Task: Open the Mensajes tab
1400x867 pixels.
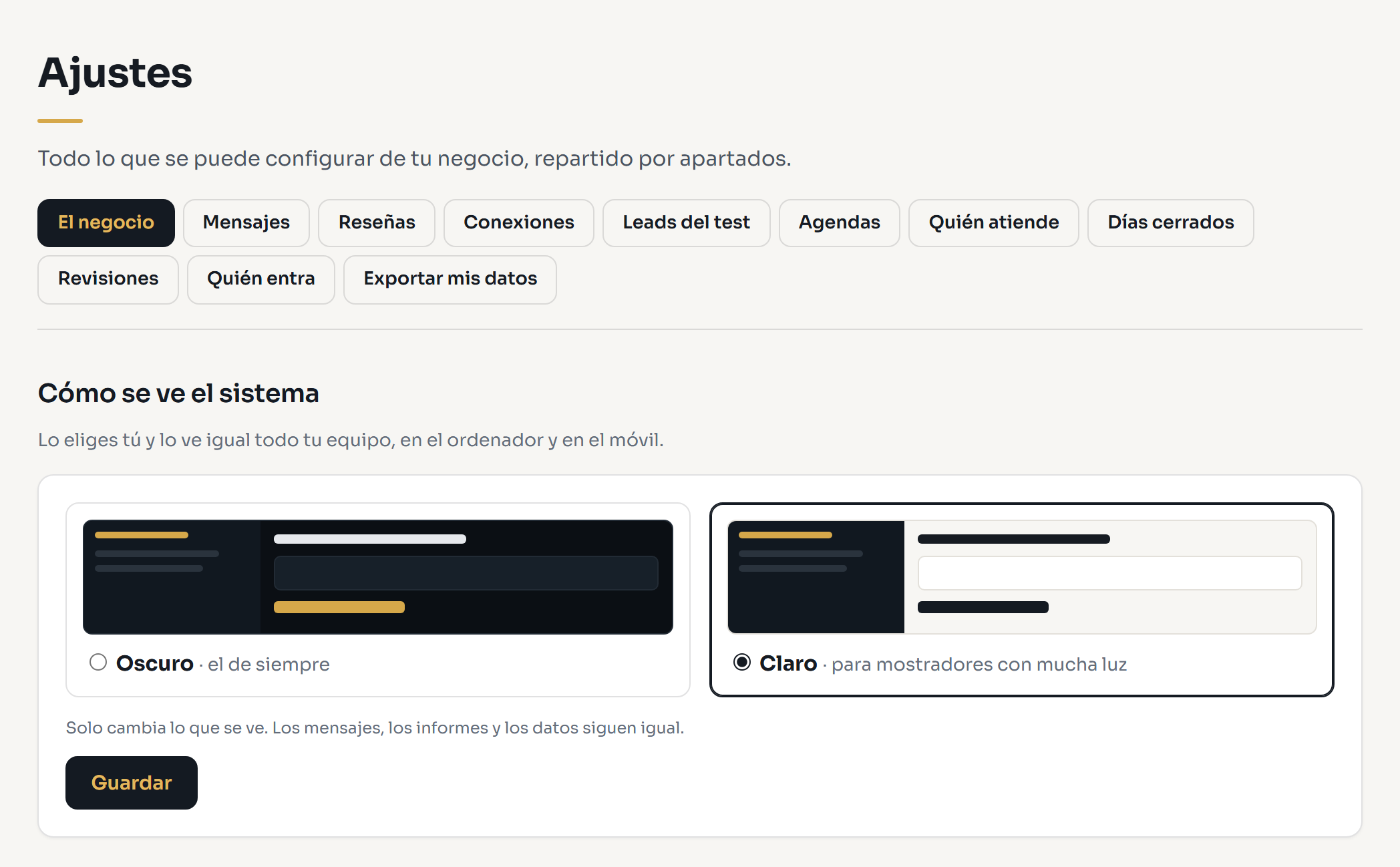Action: pyautogui.click(x=246, y=222)
